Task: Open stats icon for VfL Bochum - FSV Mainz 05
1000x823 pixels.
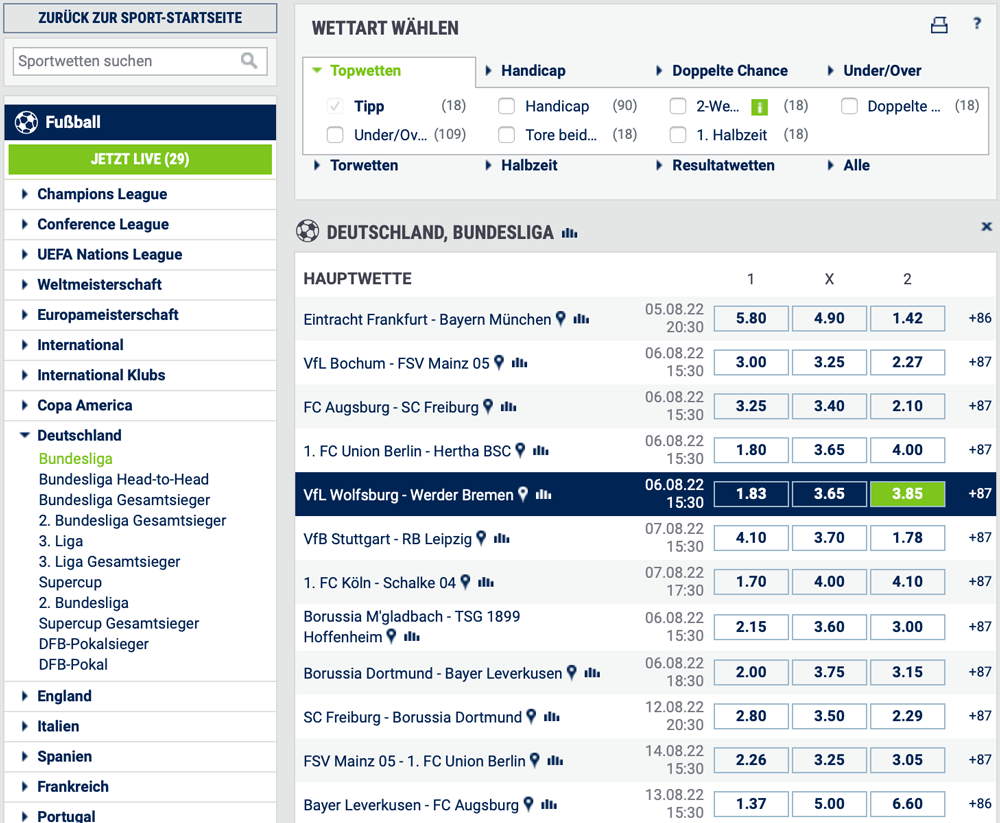Action: pyautogui.click(x=519, y=363)
